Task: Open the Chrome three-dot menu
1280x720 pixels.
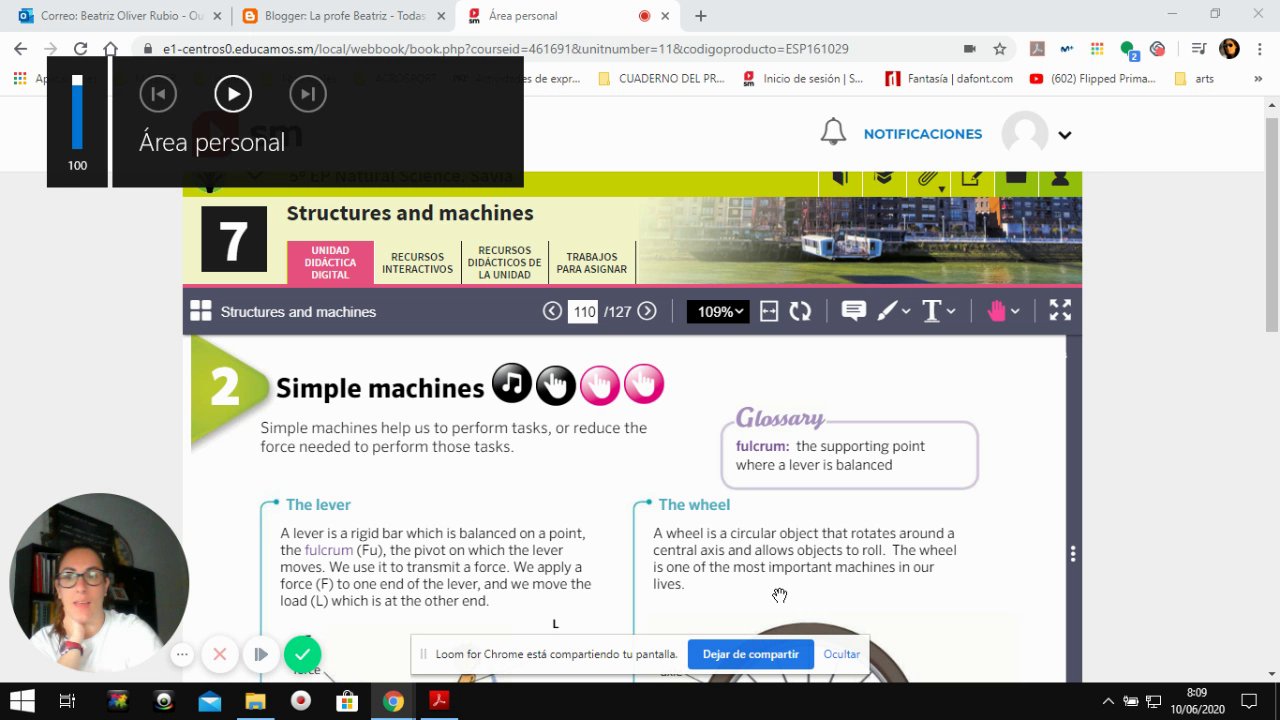Action: coord(1259,48)
